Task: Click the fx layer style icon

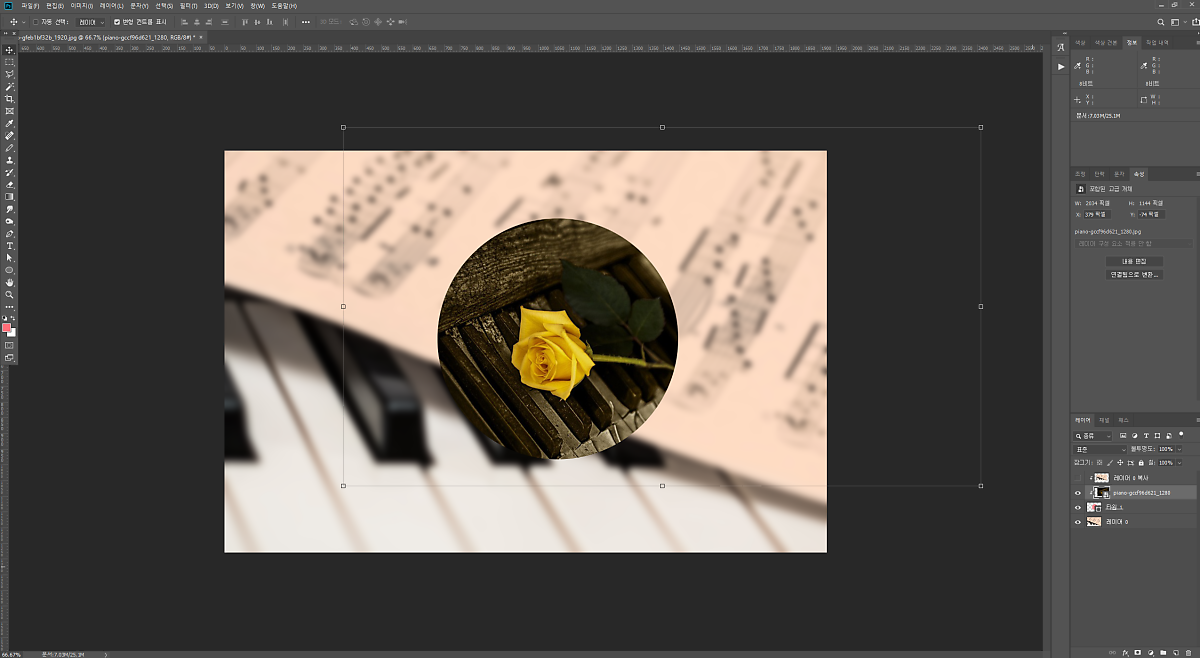Action: pos(1125,651)
